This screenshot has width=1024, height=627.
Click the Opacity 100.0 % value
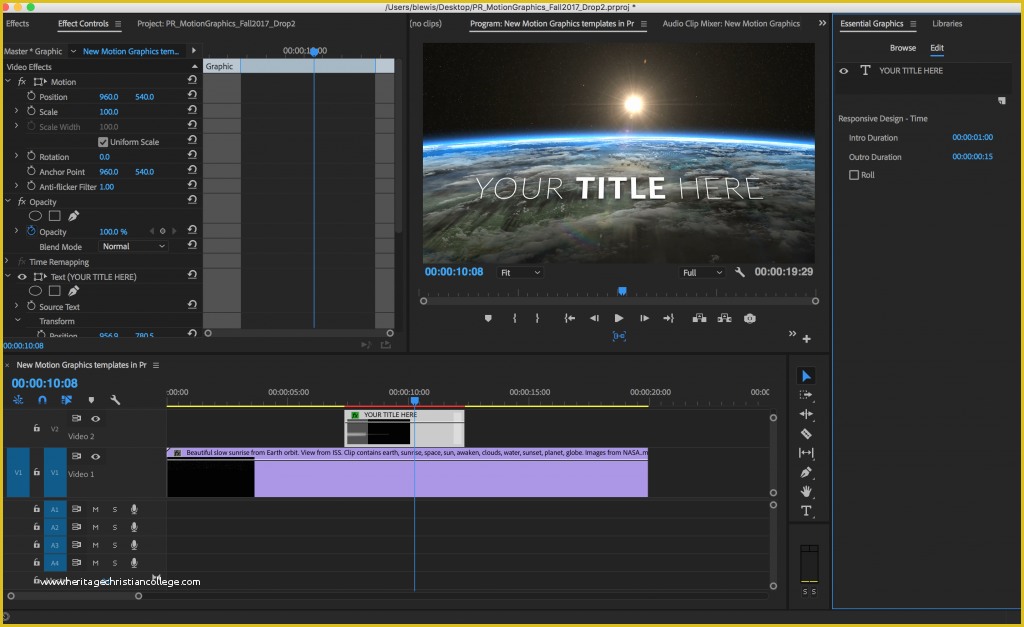pos(113,232)
